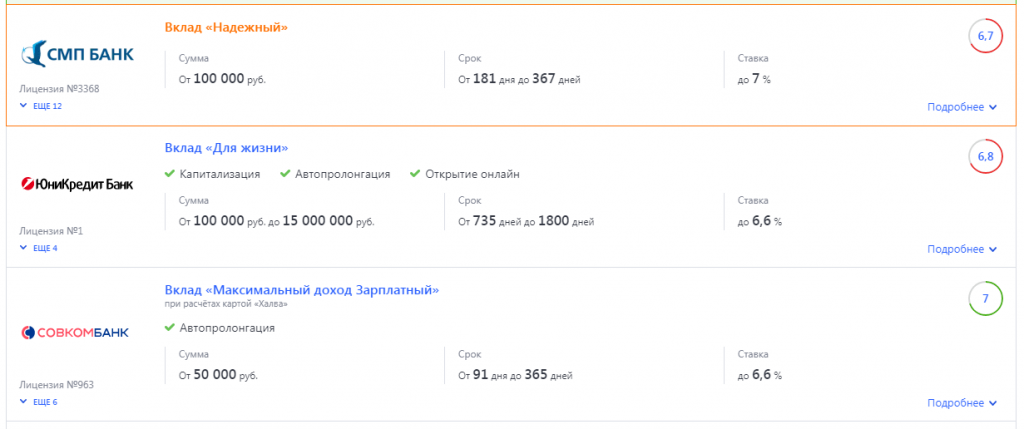Show Подробнее for the Совкомбанк deposit
Image resolution: width=1024 pixels, height=429 pixels.
pos(962,403)
